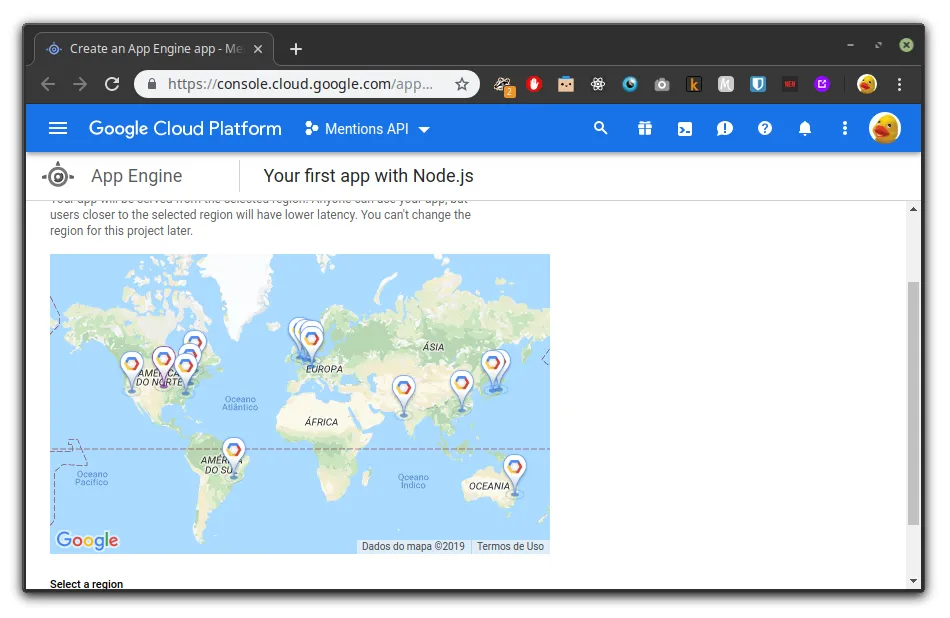Activate the Cloud Shell terminal

pyautogui.click(x=684, y=128)
